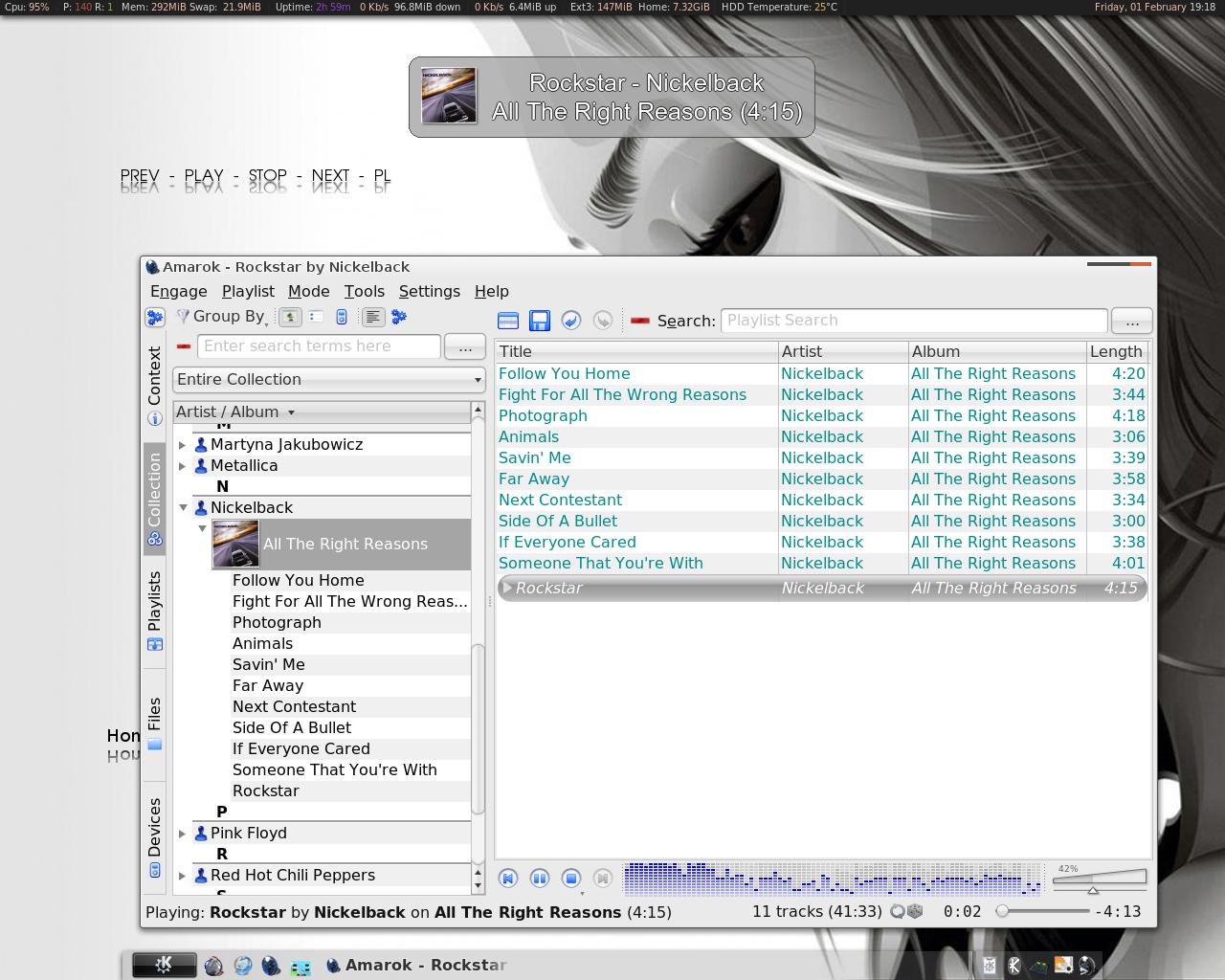Screen dimensions: 1225x980
Task: Switch to the Playlists sidebar tab
Action: click(x=154, y=611)
